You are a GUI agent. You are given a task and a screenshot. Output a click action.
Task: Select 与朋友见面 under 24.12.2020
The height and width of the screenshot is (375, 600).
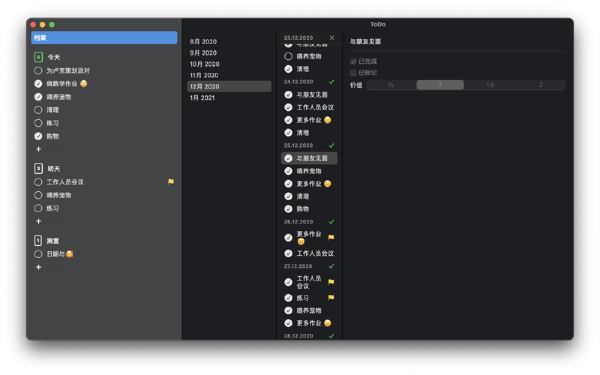[x=309, y=95]
